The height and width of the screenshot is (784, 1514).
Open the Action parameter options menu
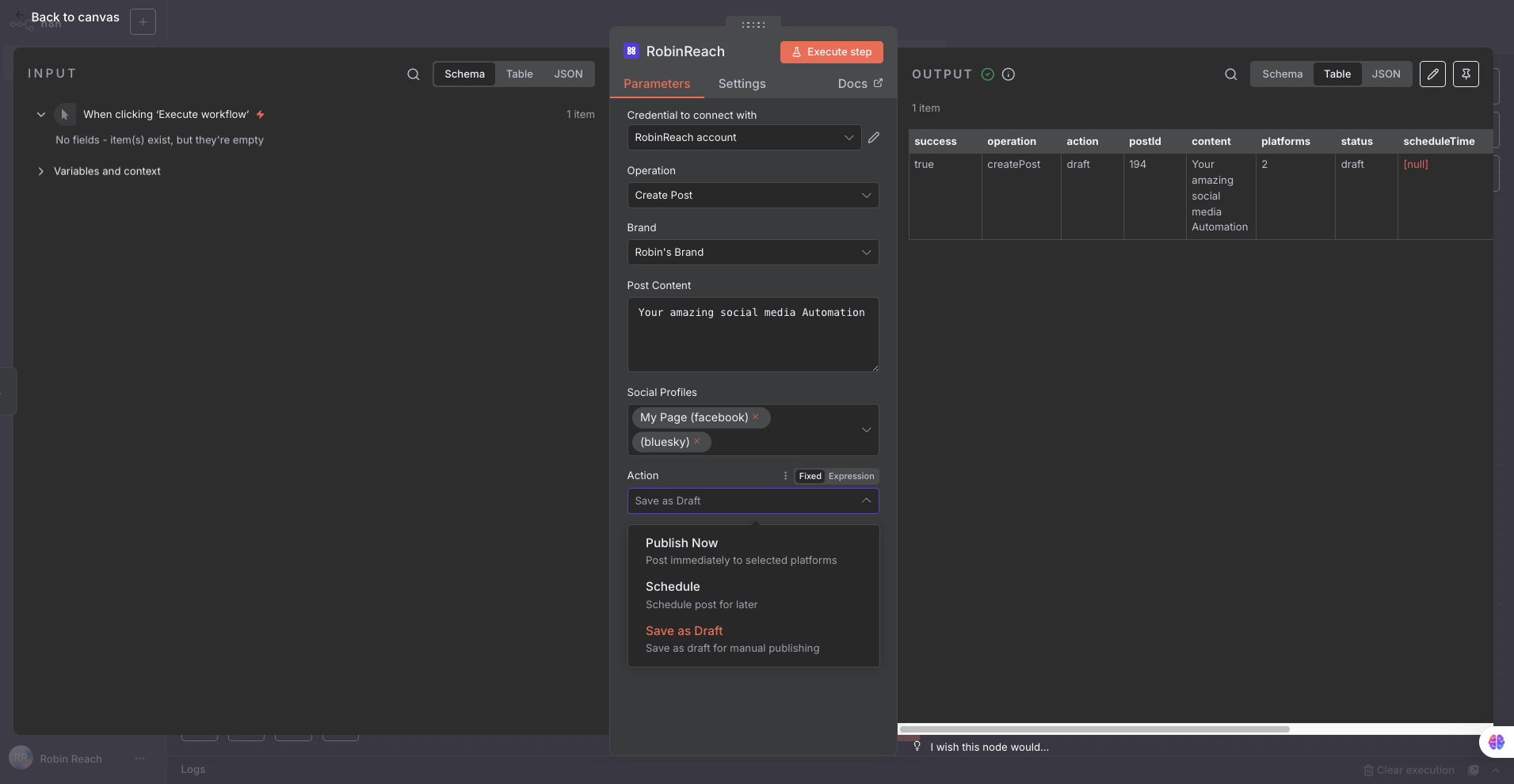pyautogui.click(x=785, y=476)
